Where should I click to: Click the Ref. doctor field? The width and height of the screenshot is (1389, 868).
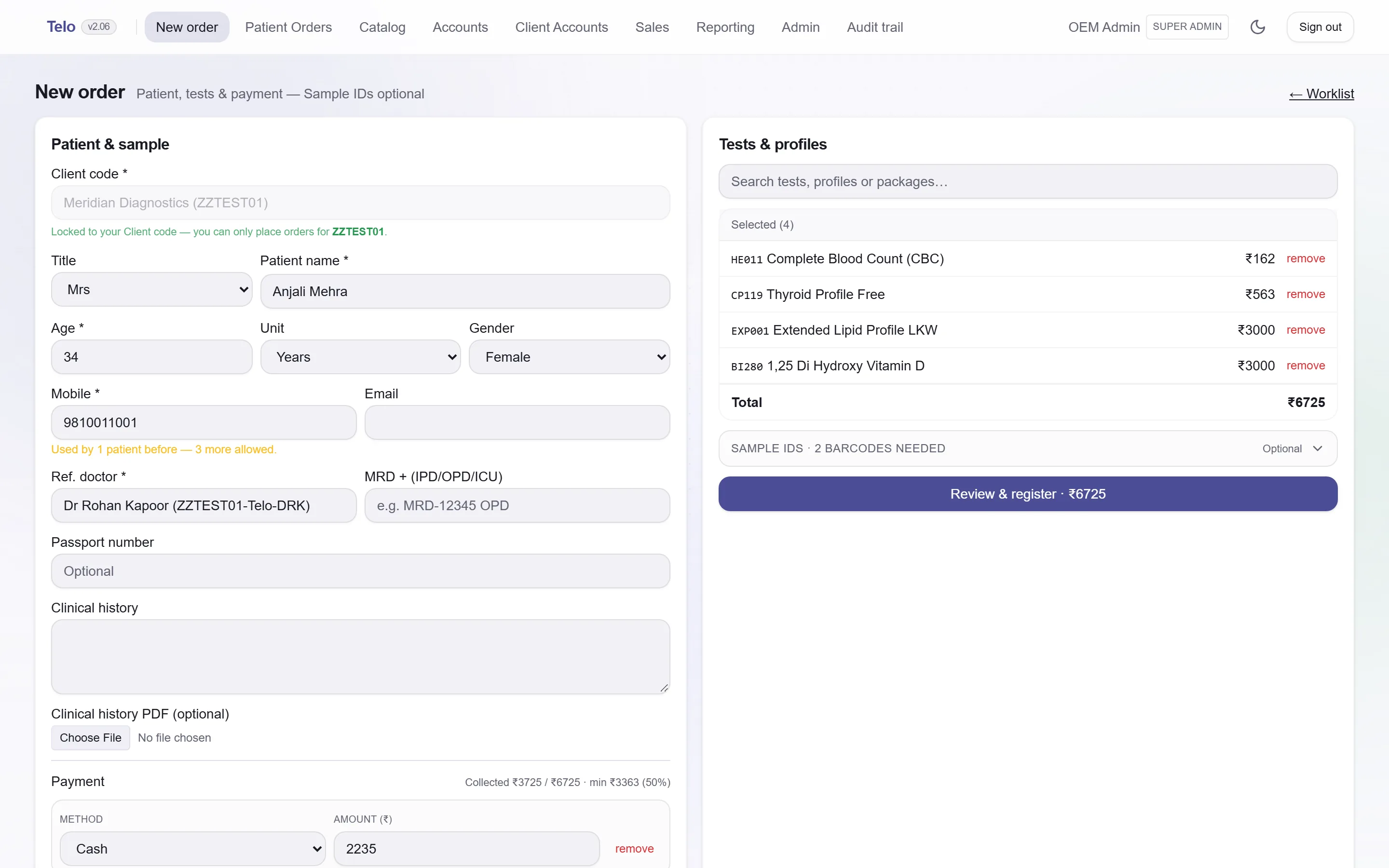(204, 505)
